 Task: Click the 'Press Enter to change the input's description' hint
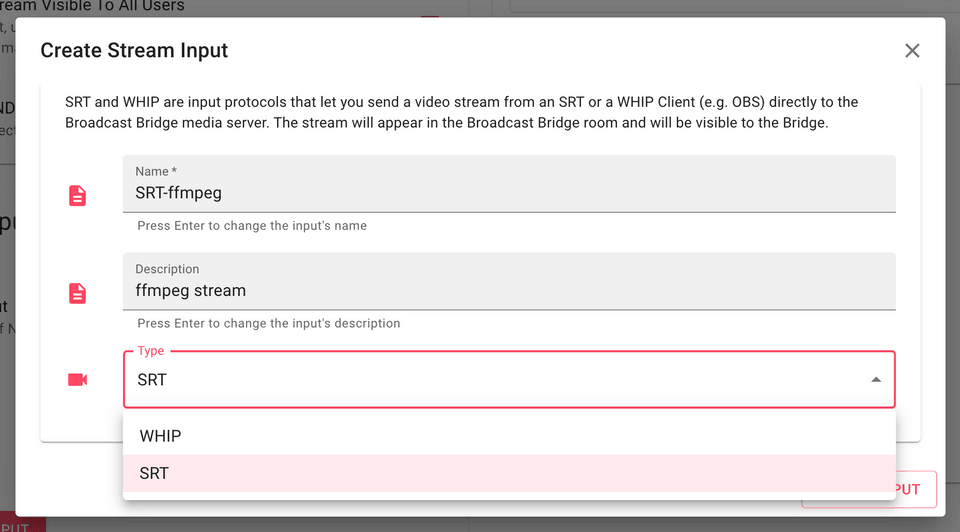[268, 324]
